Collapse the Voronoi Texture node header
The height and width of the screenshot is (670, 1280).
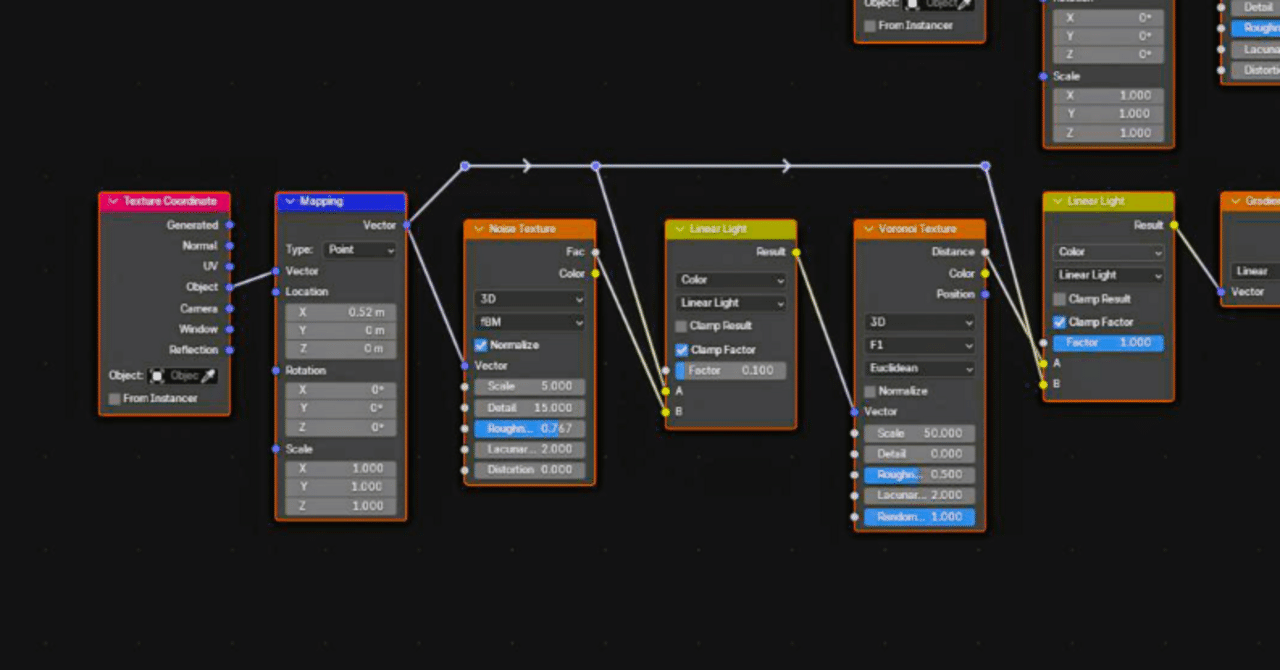pos(868,228)
